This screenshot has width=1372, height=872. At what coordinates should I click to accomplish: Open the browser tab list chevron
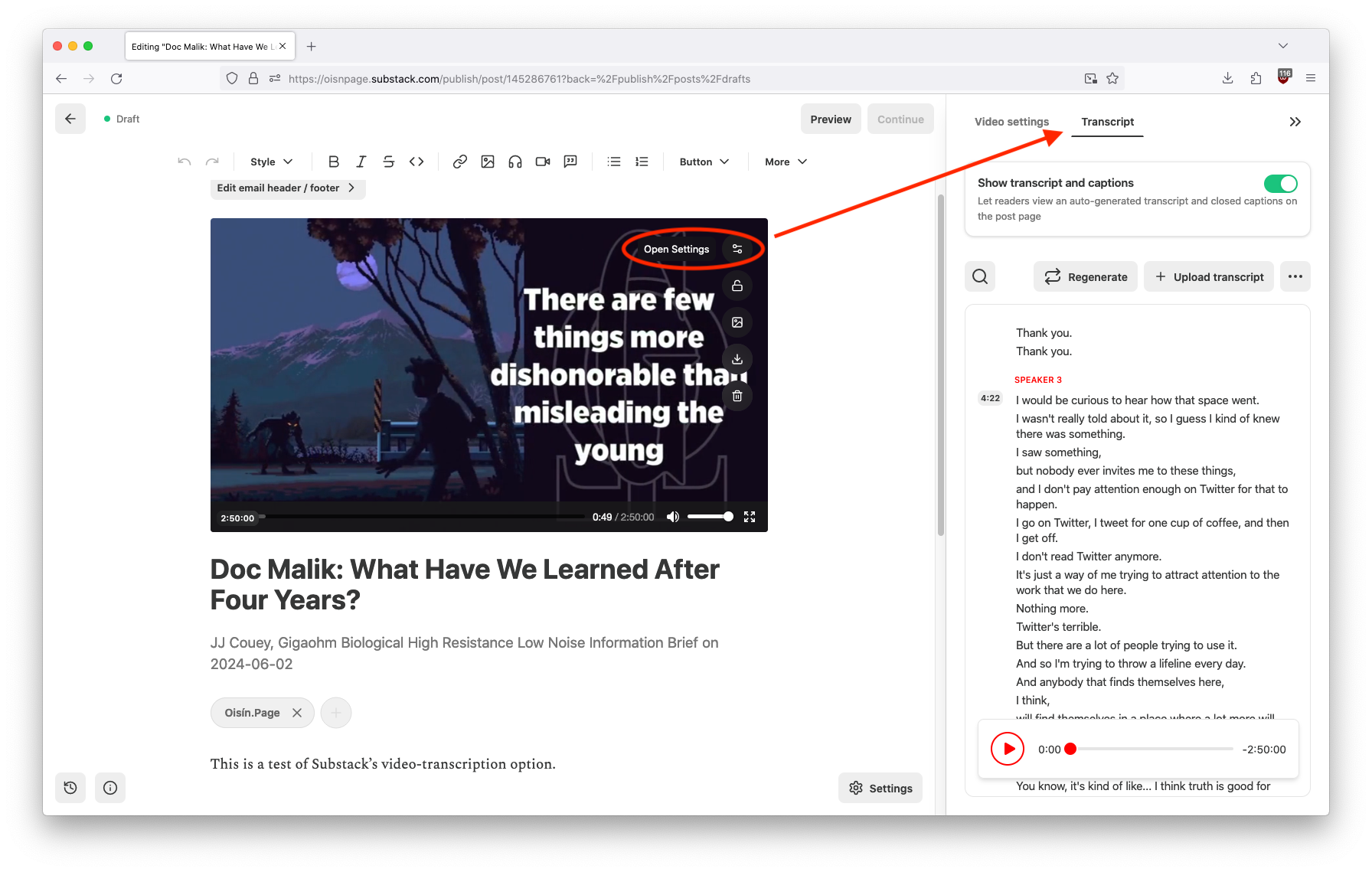(x=1283, y=46)
